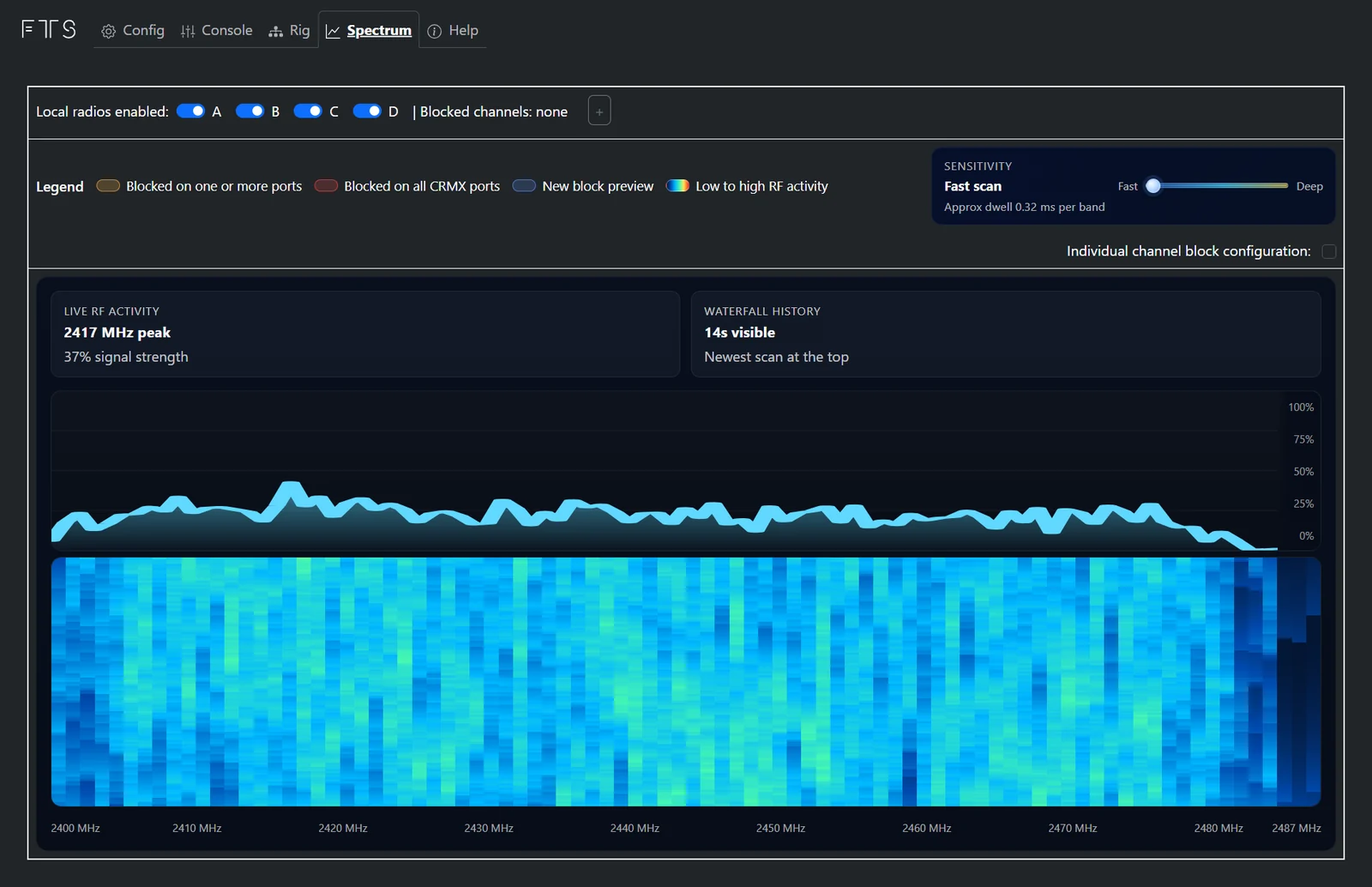Click 'Approx dwell 0.32 ms per band'

click(x=1025, y=207)
